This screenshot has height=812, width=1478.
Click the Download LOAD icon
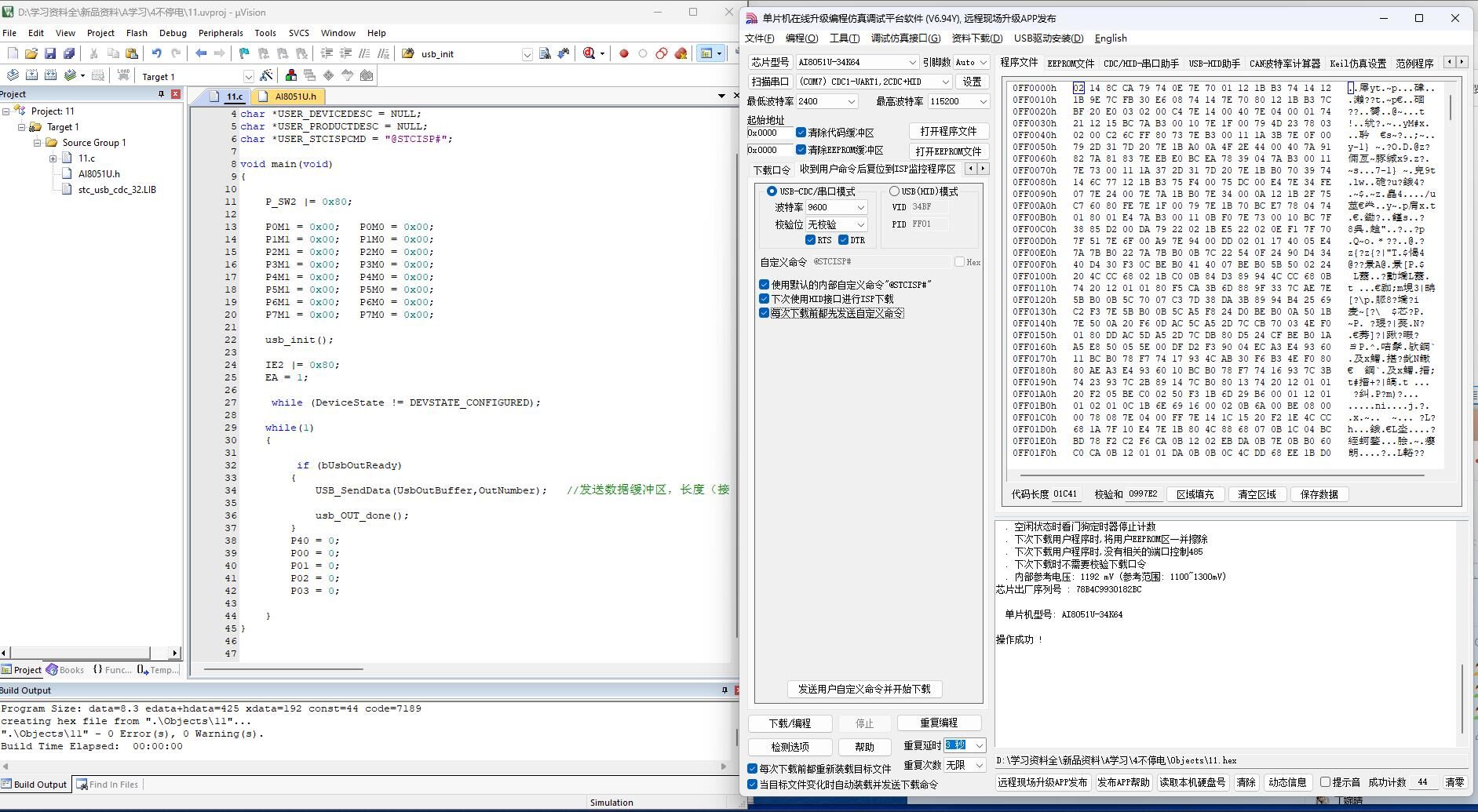[x=123, y=75]
